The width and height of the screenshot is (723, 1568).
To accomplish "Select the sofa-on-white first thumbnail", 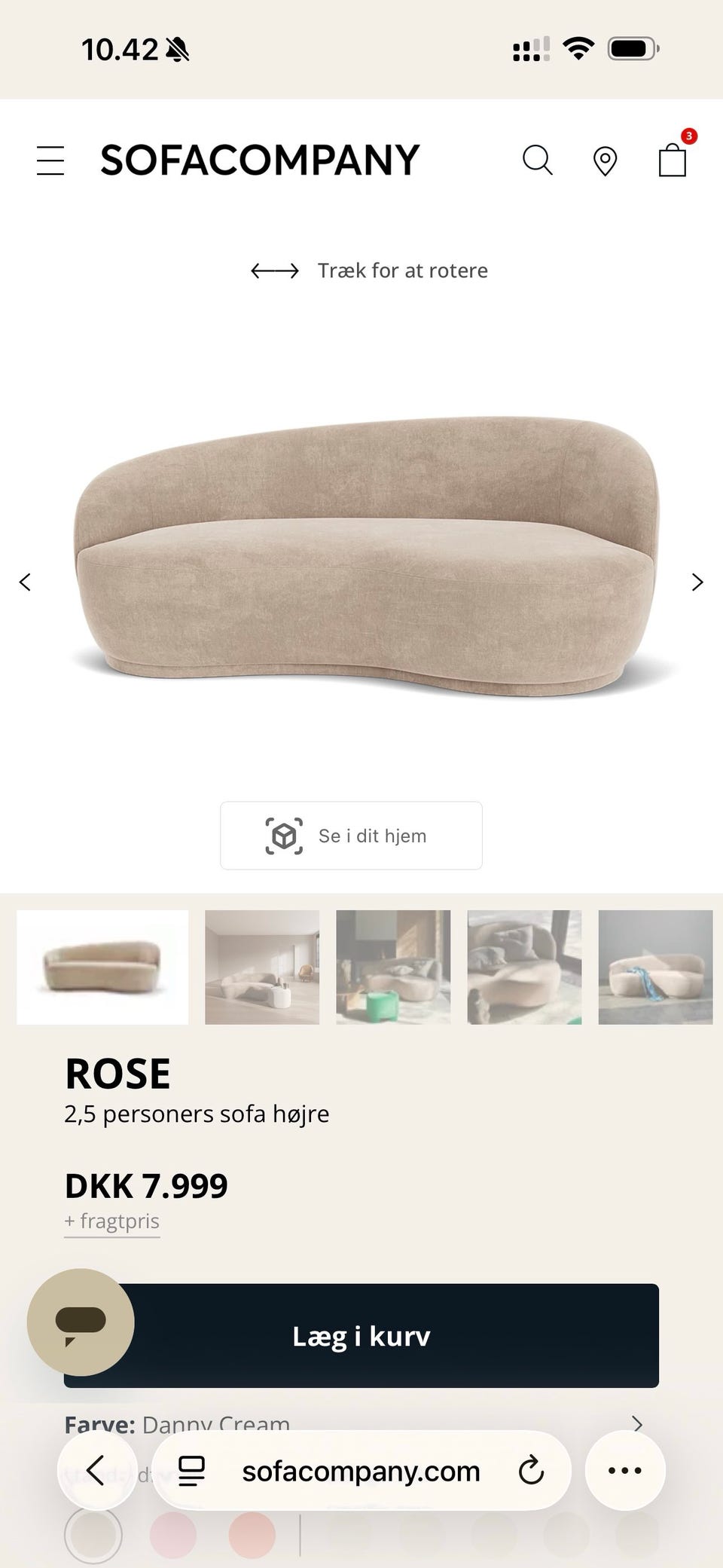I will [x=102, y=967].
